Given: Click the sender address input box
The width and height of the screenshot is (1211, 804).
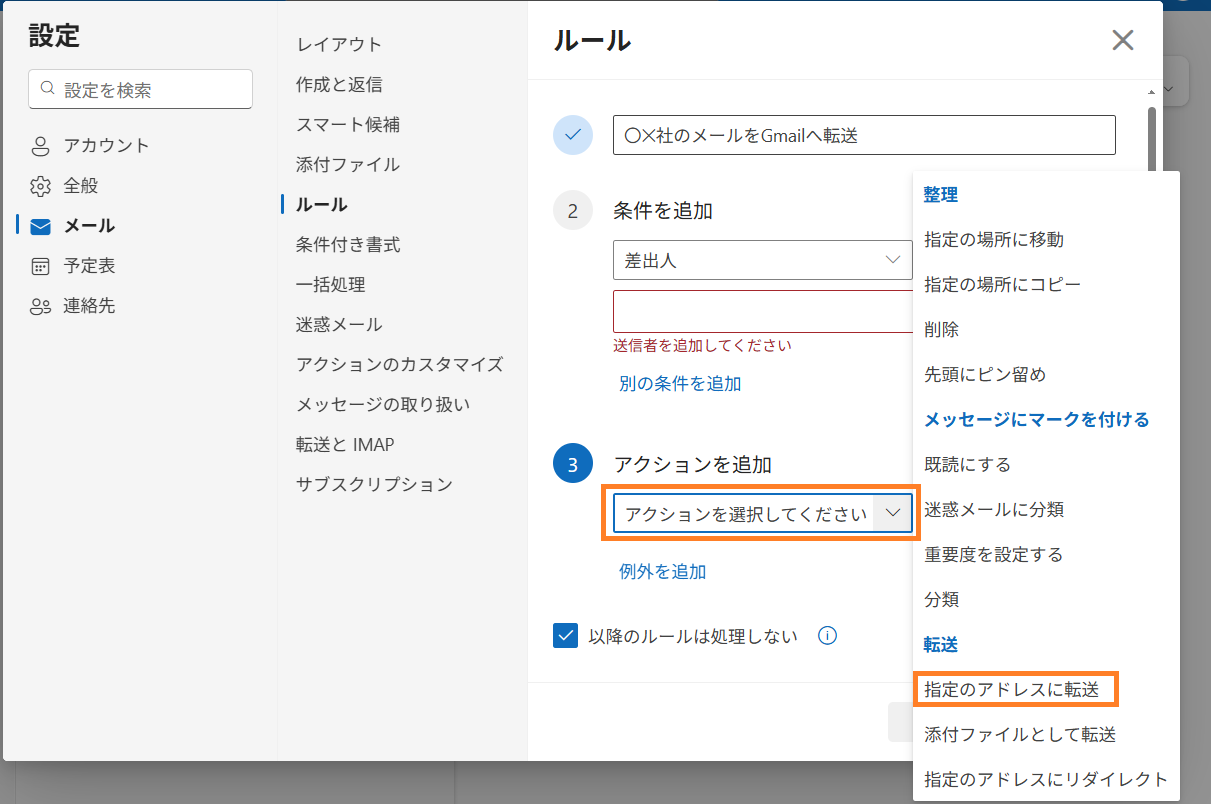Looking at the screenshot, I should coord(762,311).
